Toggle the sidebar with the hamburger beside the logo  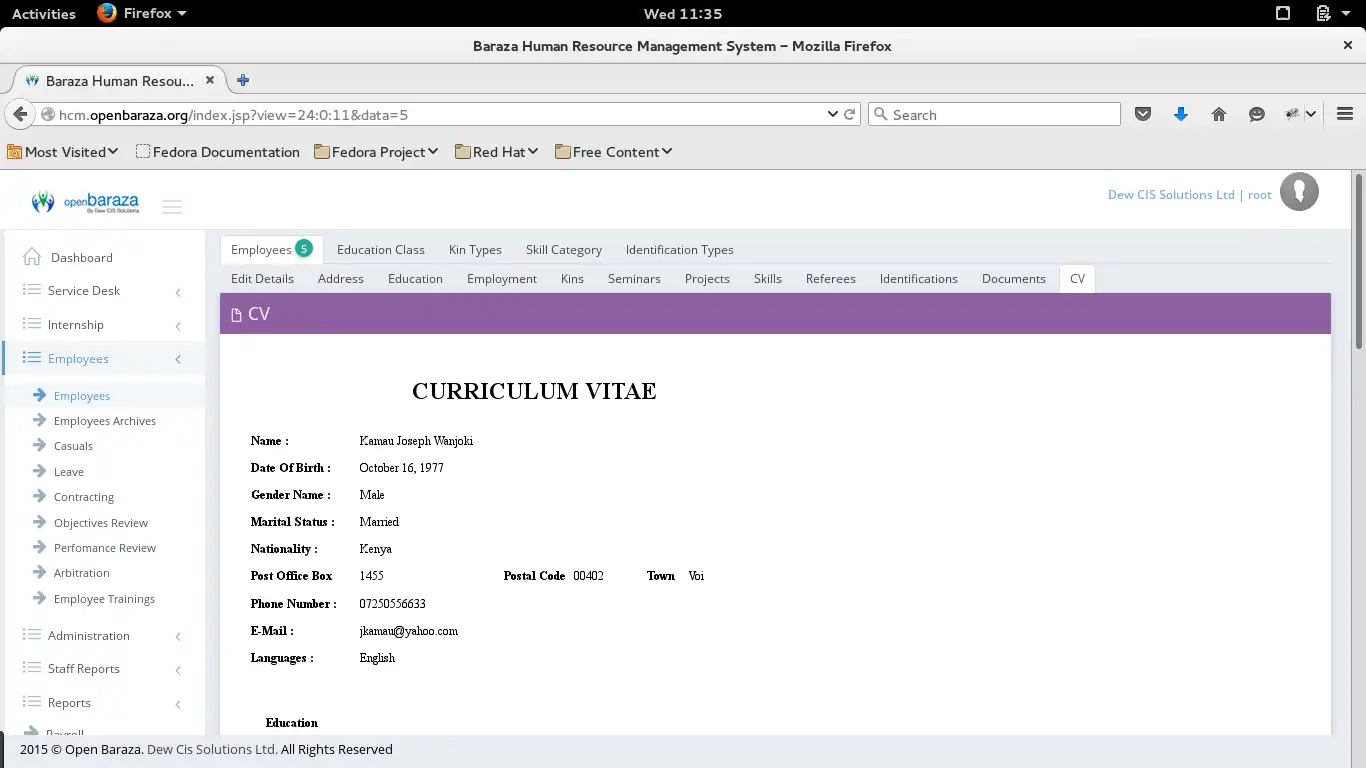tap(172, 206)
